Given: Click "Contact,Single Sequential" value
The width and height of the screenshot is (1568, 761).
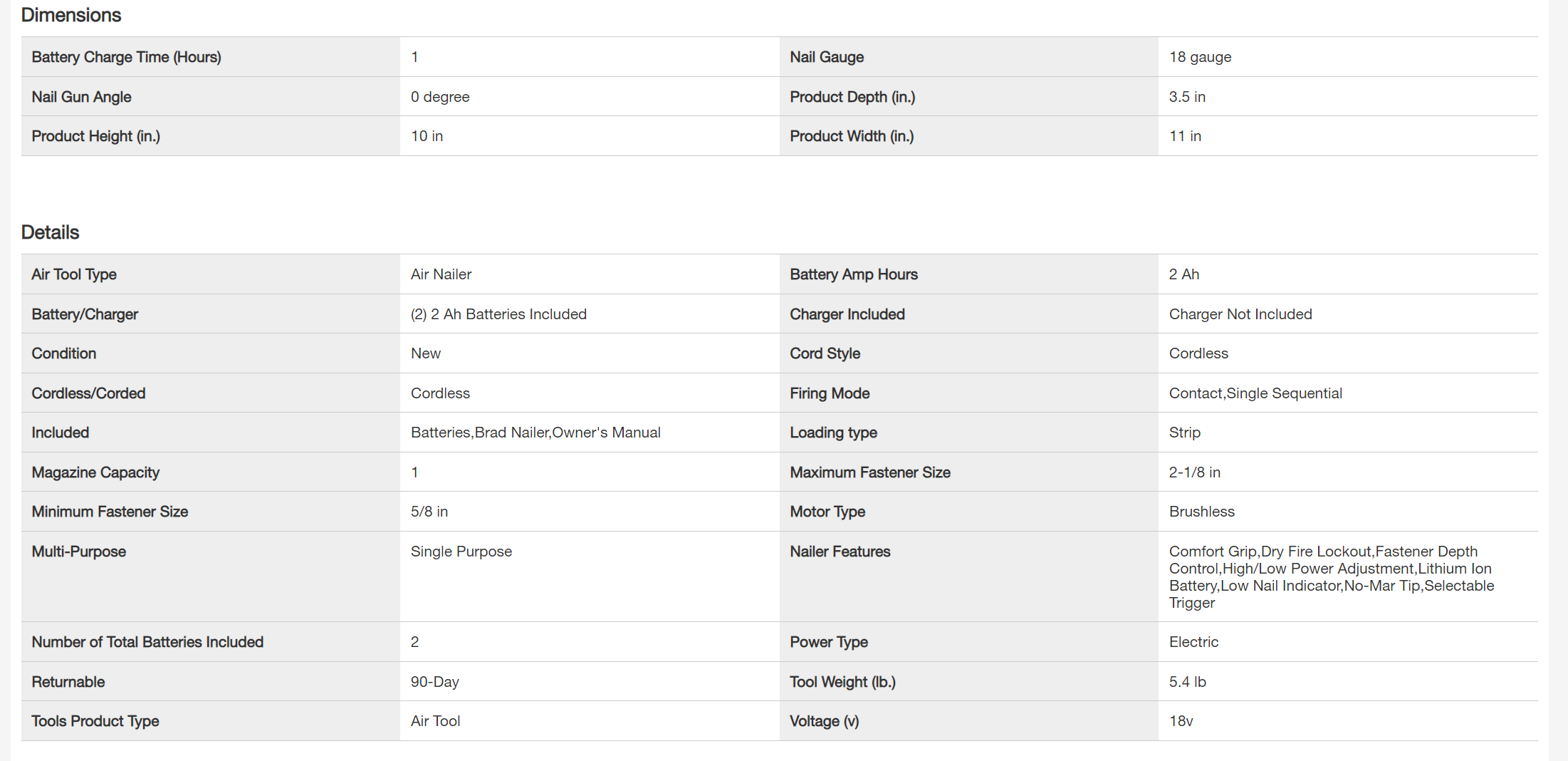Looking at the screenshot, I should tap(1255, 393).
